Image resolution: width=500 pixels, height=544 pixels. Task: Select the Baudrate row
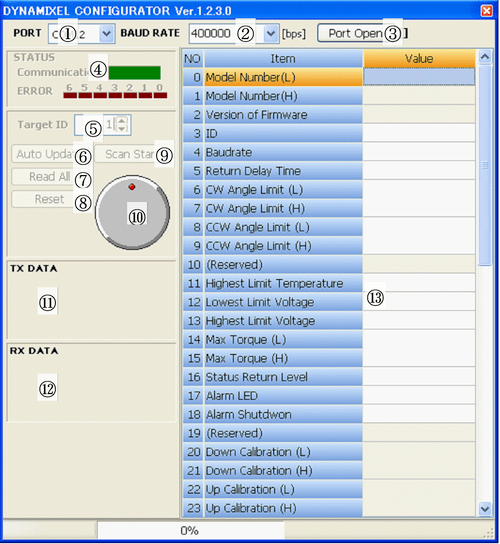click(x=329, y=152)
